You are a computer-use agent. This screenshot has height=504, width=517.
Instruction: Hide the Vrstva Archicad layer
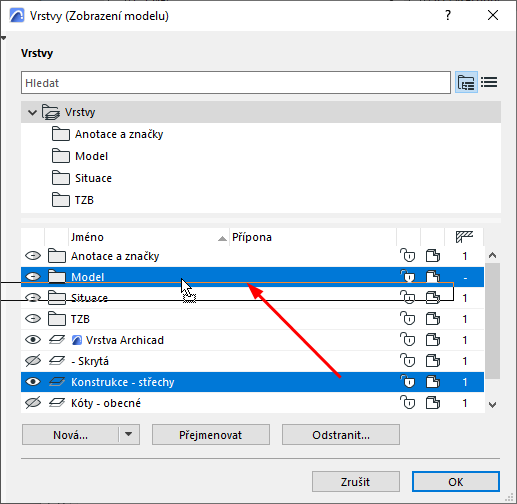coord(33,340)
